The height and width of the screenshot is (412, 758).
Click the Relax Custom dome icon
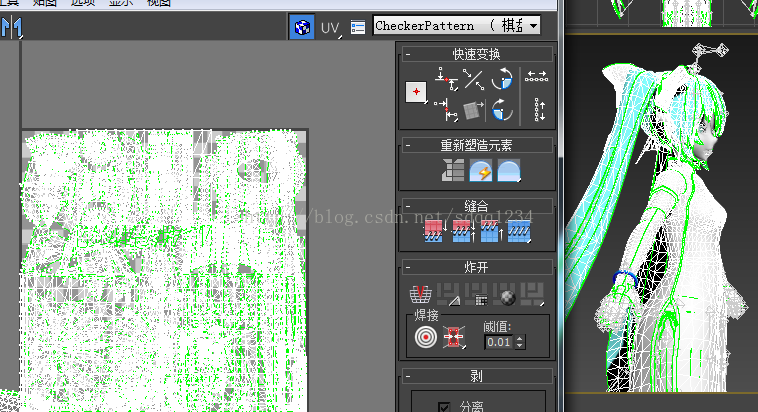[x=509, y=170]
